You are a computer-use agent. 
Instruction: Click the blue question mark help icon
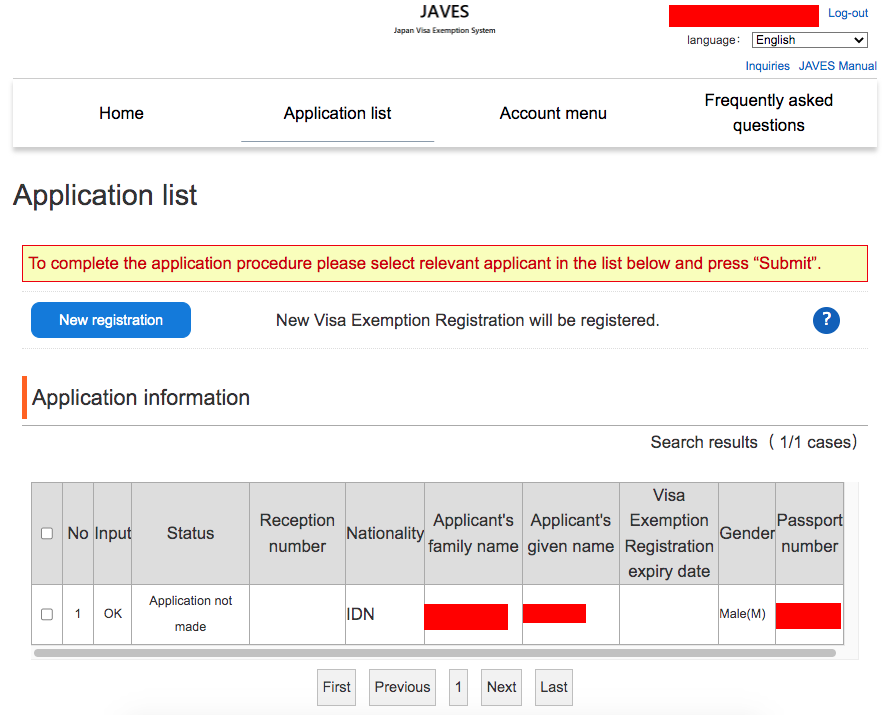(x=826, y=320)
